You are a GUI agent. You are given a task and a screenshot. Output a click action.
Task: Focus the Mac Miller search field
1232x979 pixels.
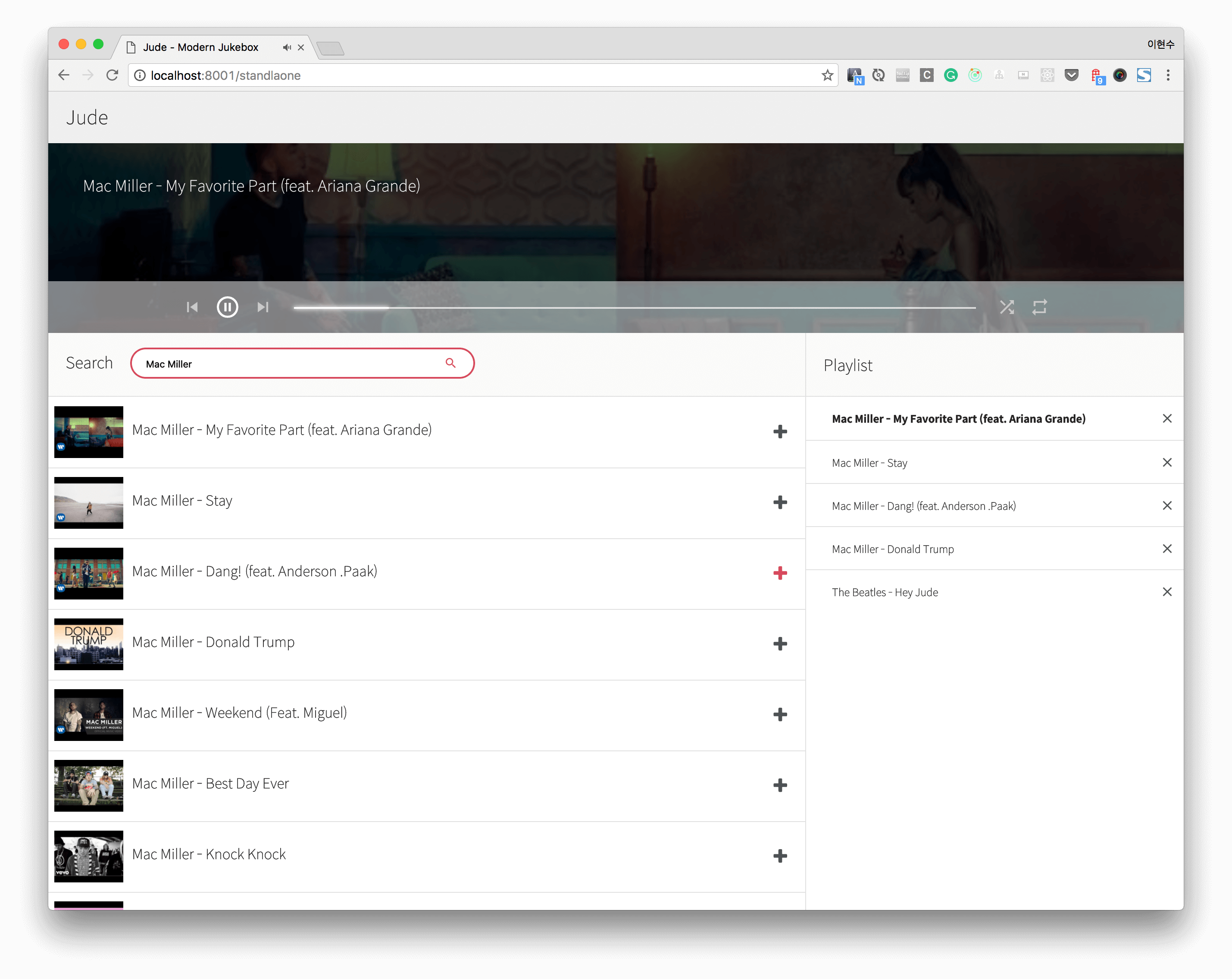pos(286,364)
